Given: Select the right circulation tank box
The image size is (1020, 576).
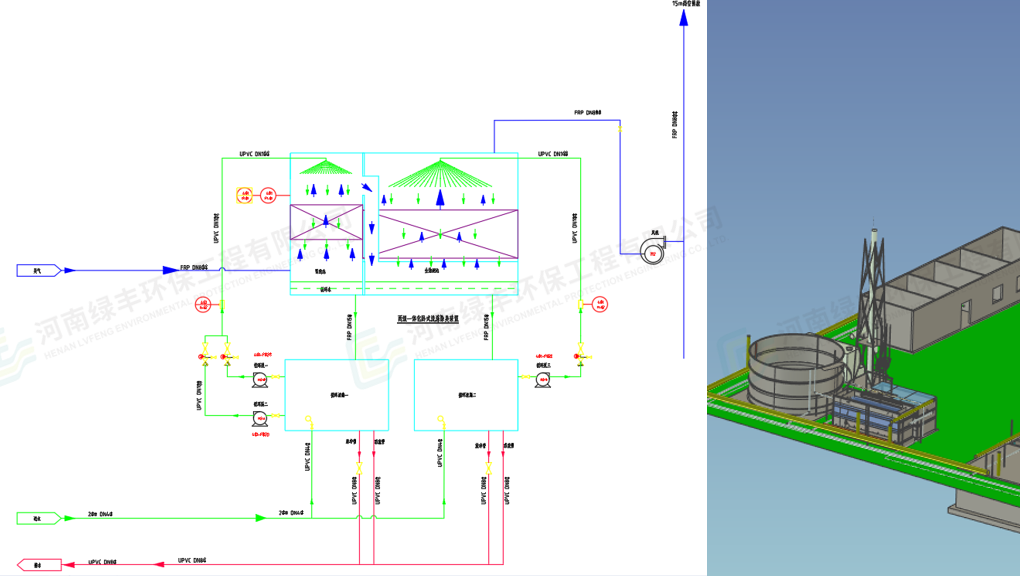Looking at the screenshot, I should 467,395.
